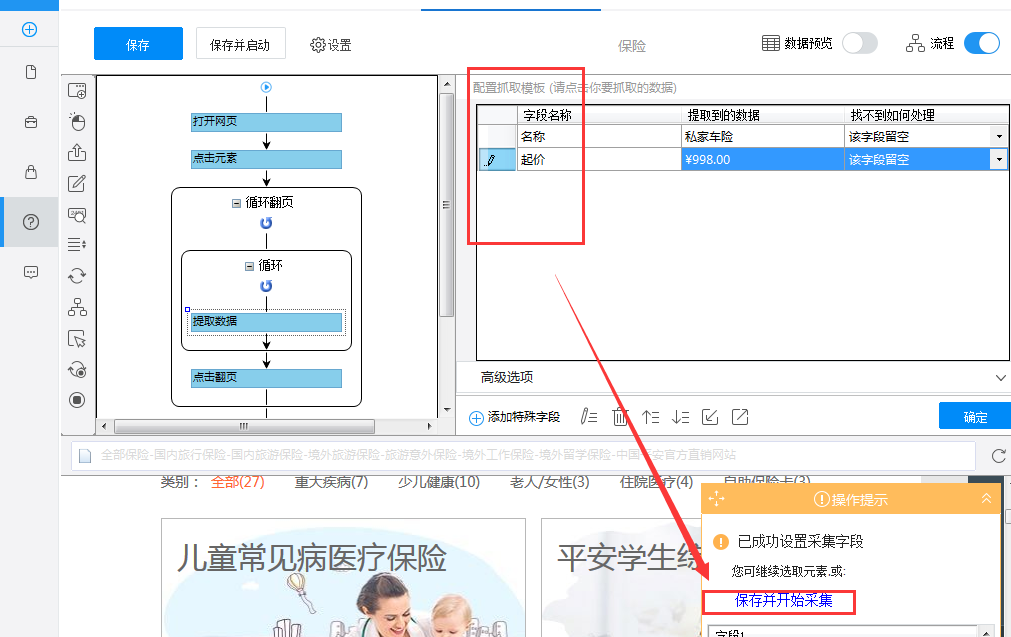Click the loop refresh tool icon
1011x637 pixels.
pyautogui.click(x=77, y=276)
